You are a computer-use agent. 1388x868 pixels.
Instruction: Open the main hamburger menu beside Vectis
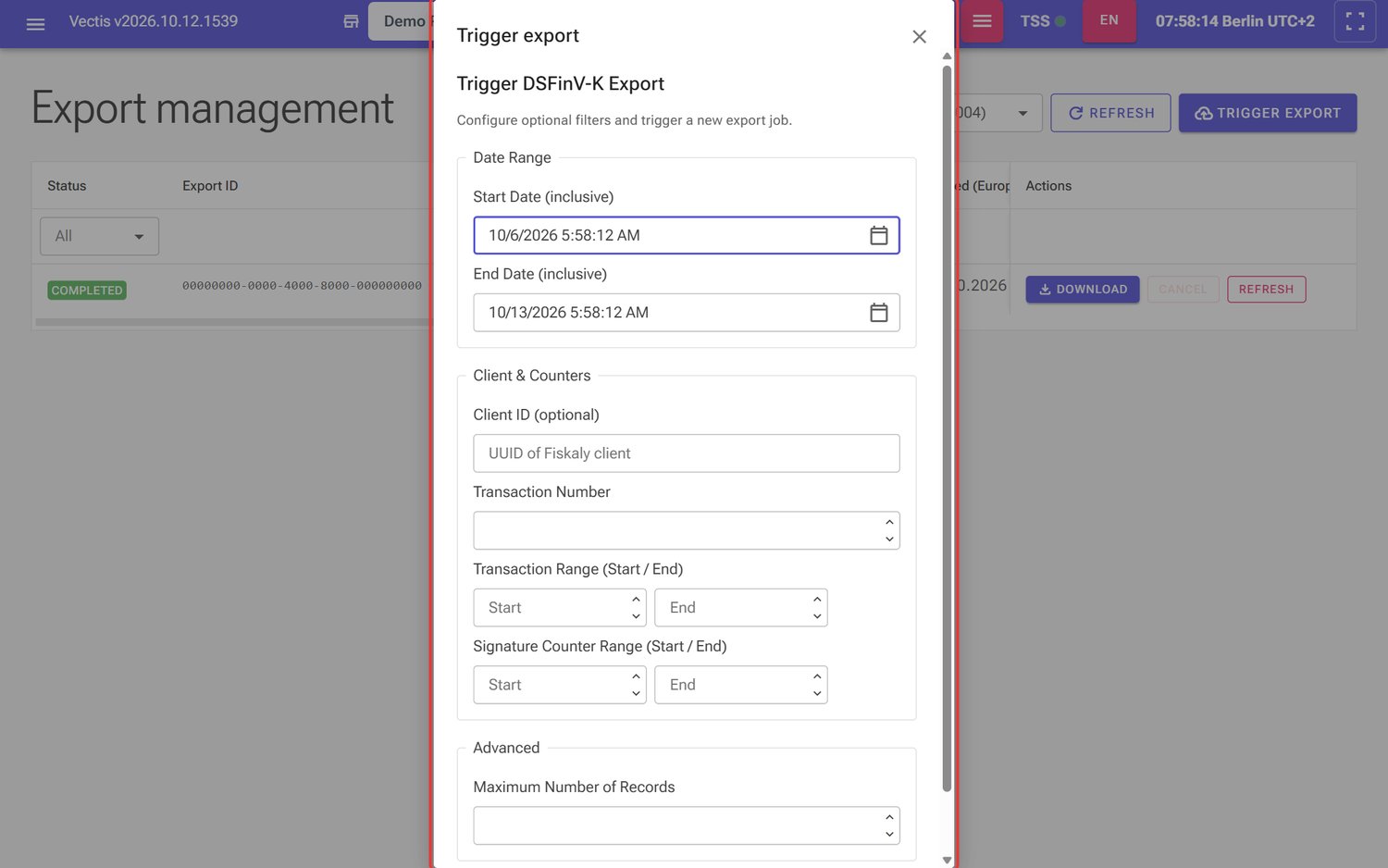pos(35,24)
